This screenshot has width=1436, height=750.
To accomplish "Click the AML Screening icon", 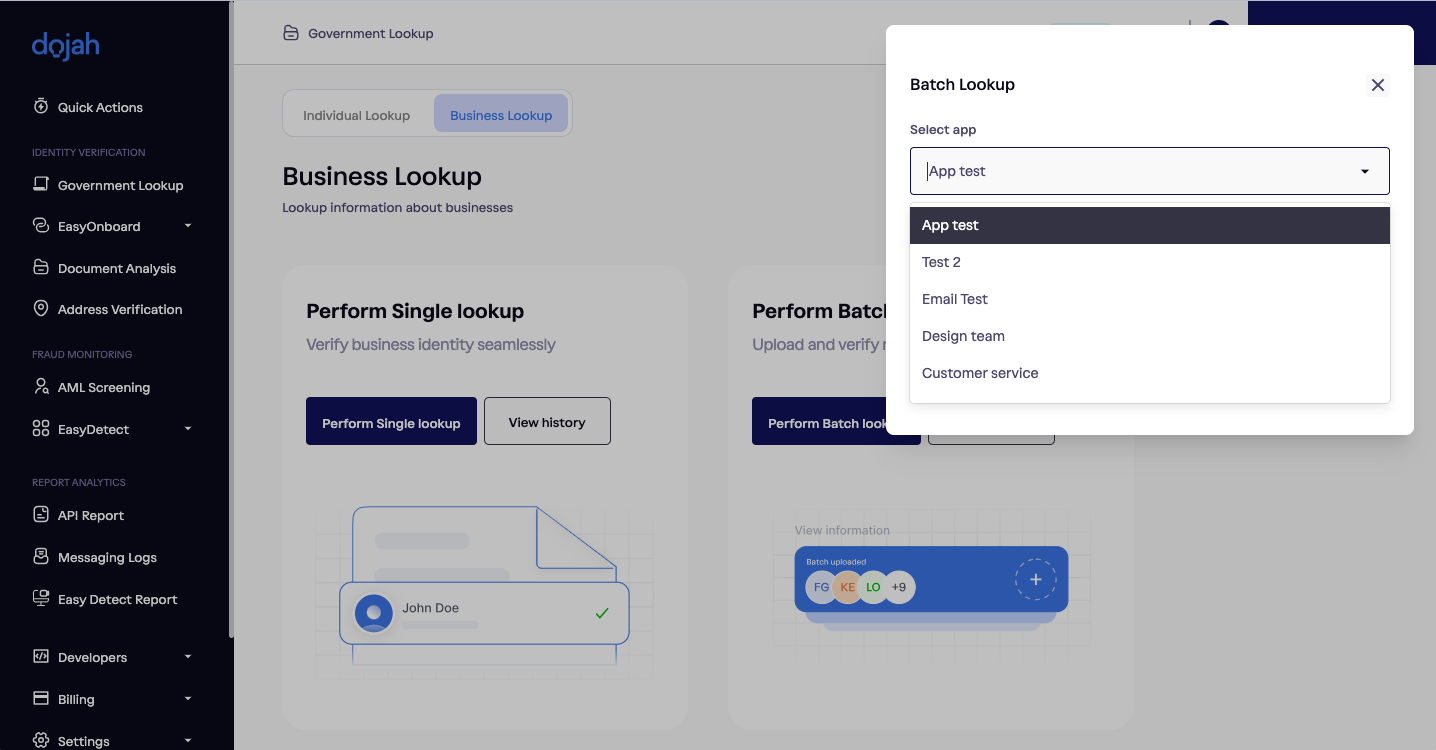I will (x=41, y=386).
